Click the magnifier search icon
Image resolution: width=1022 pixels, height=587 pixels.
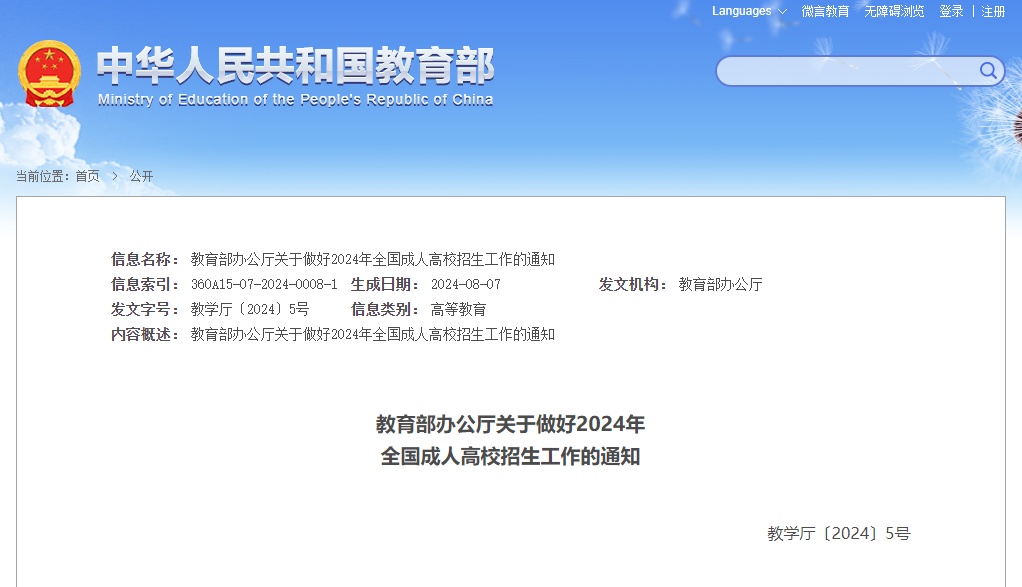pos(988,70)
